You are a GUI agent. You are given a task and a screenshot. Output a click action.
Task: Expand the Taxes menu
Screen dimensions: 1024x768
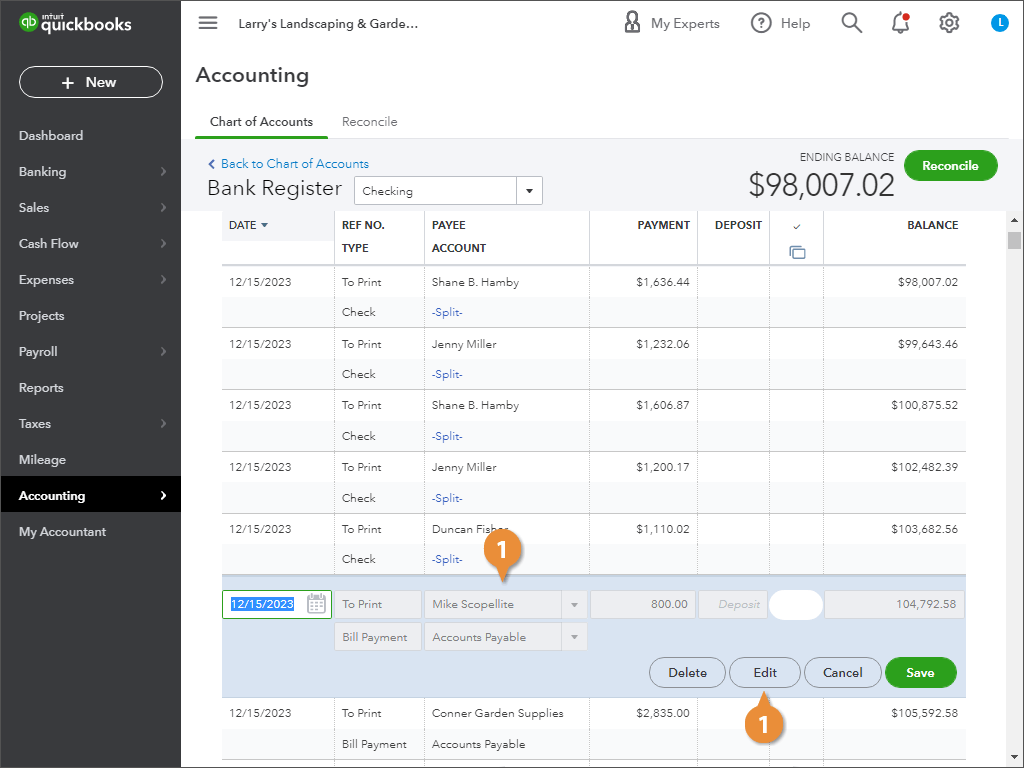(x=91, y=424)
